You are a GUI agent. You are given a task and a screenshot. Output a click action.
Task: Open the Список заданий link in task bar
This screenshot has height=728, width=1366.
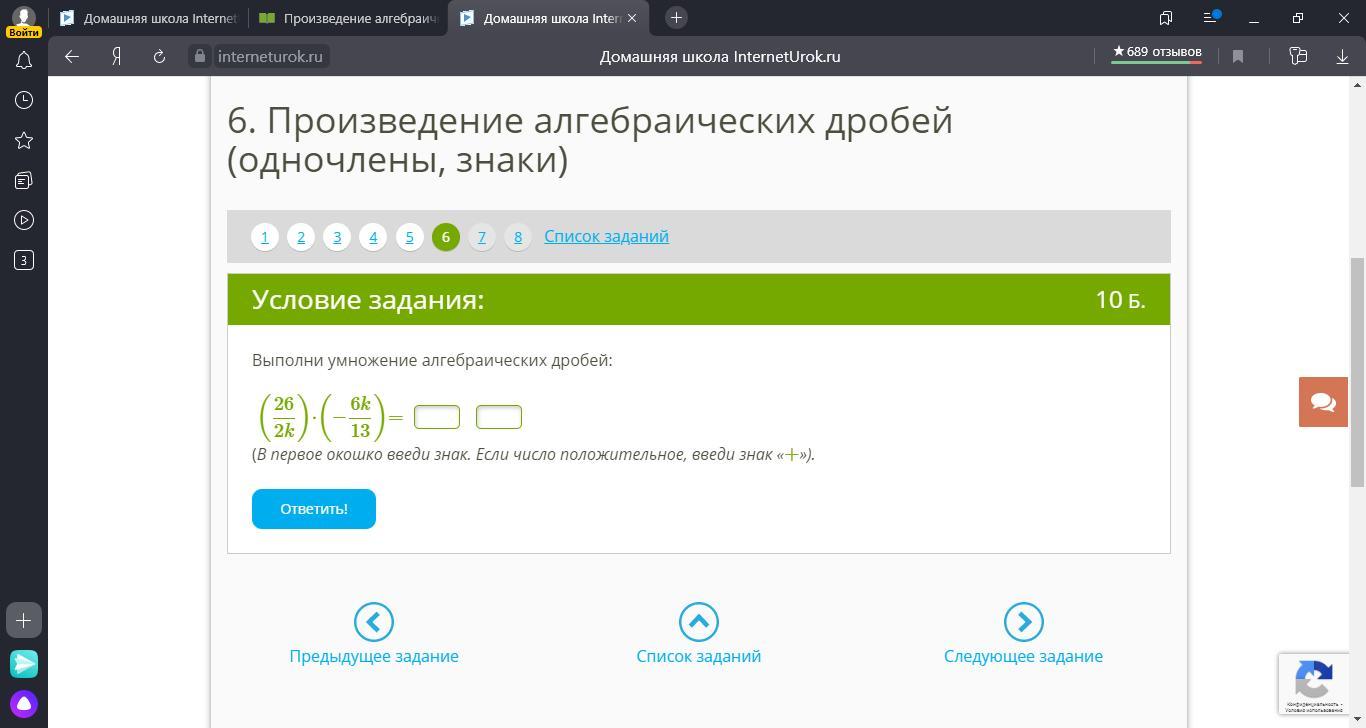[606, 236]
